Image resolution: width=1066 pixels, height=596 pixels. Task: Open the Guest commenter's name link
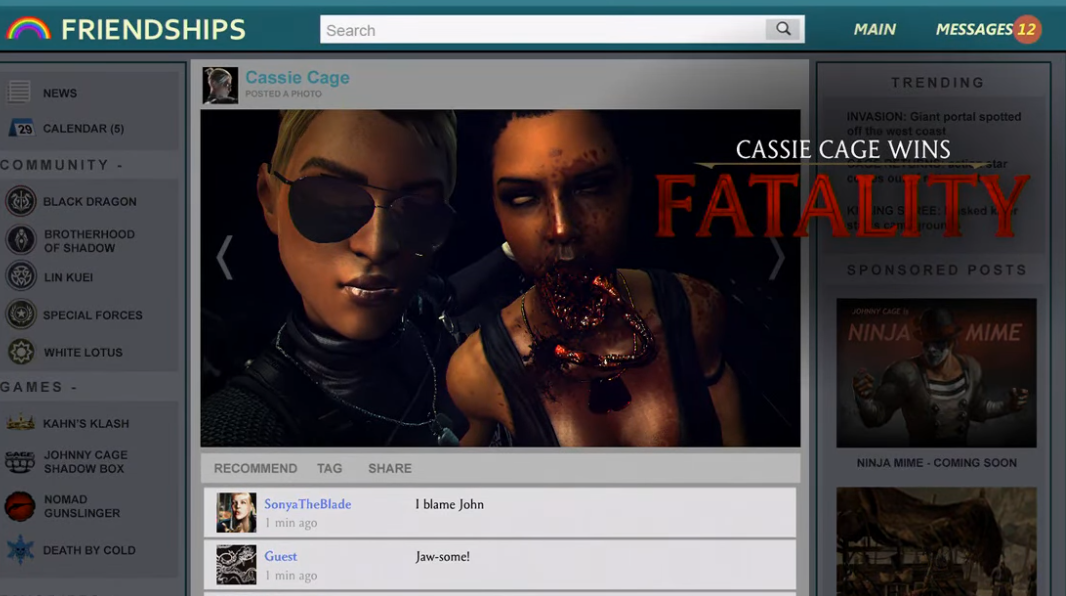(281, 556)
